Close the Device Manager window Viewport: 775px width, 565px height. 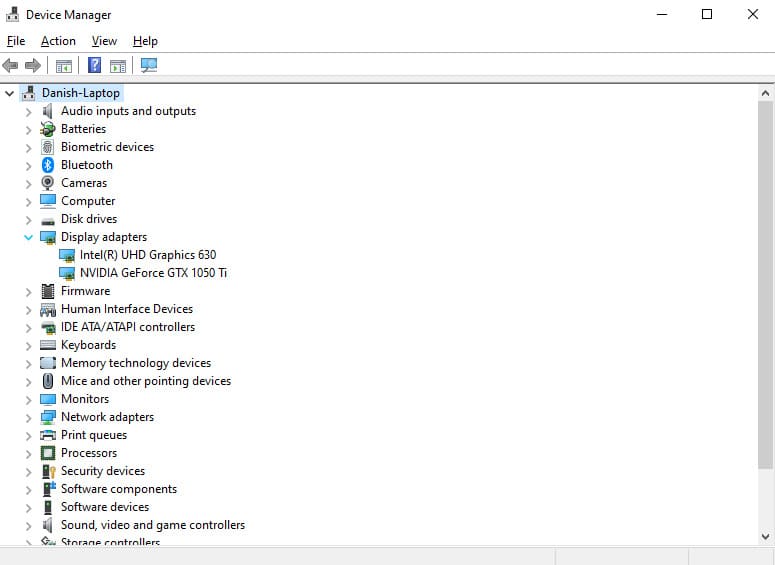coord(752,14)
